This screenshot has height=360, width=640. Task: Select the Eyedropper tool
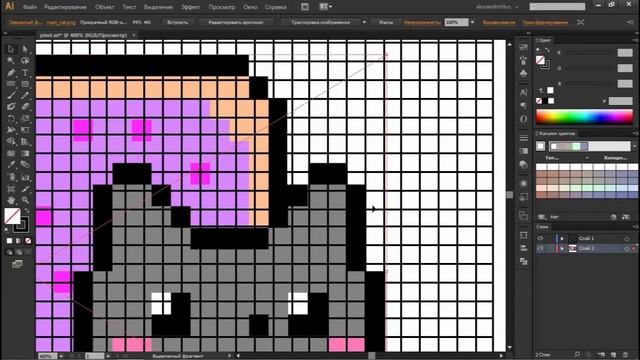point(11,165)
